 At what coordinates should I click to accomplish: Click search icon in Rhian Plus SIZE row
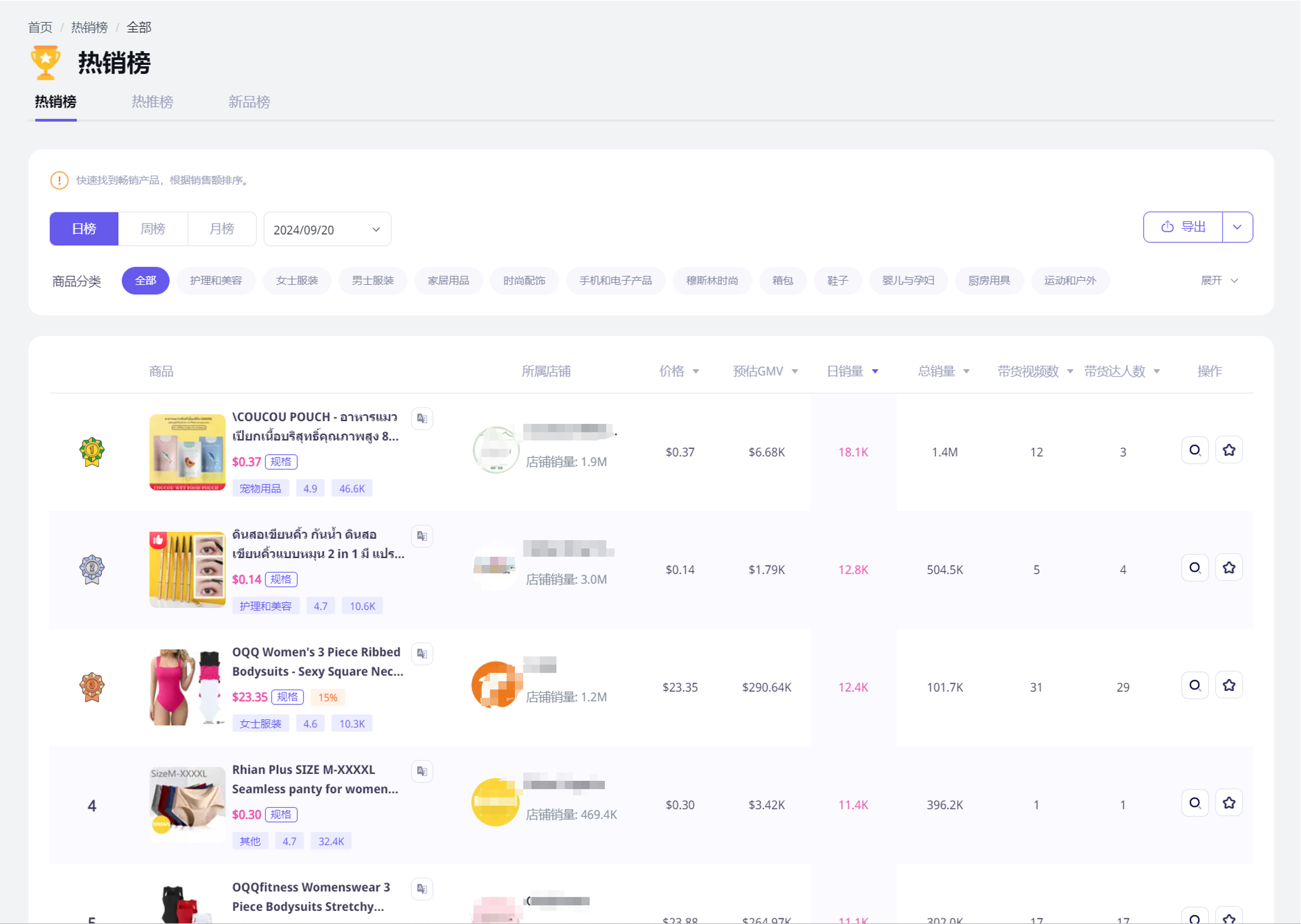1194,803
